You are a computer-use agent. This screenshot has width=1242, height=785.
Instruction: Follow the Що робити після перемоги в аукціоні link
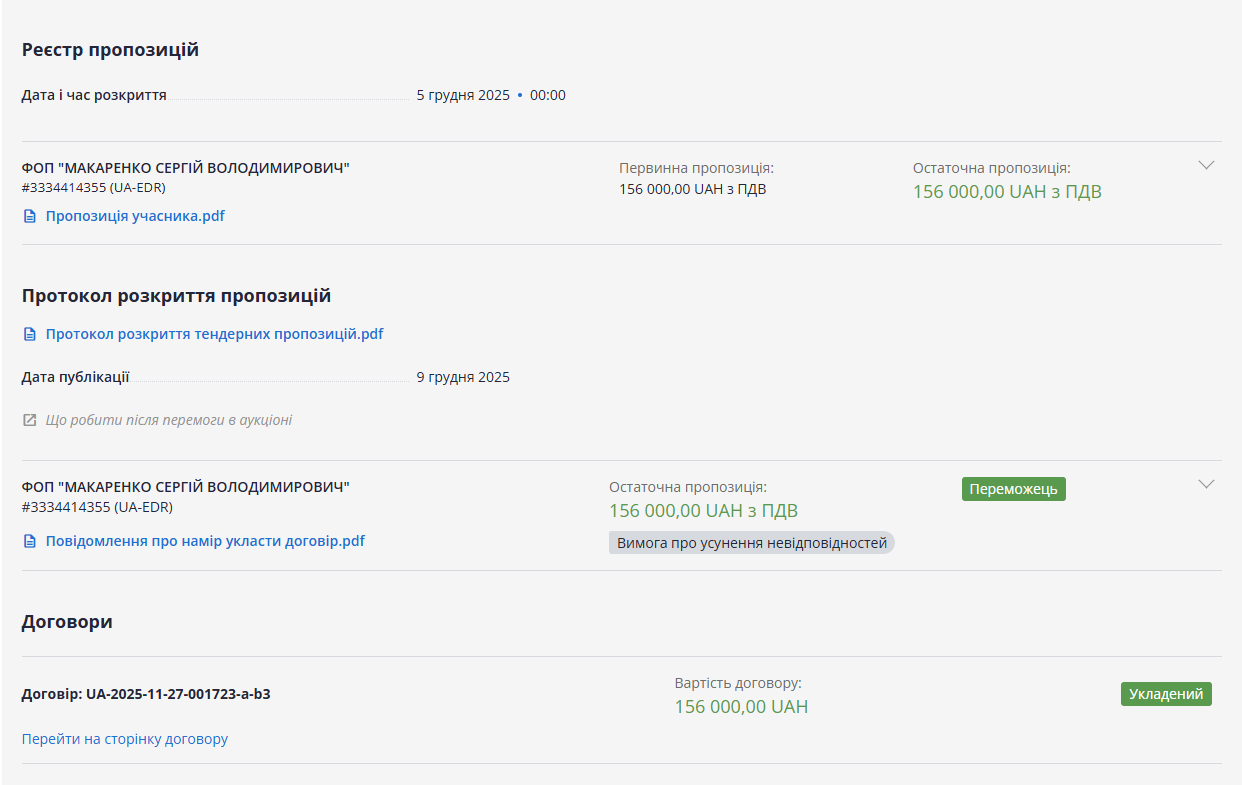pyautogui.click(x=168, y=420)
